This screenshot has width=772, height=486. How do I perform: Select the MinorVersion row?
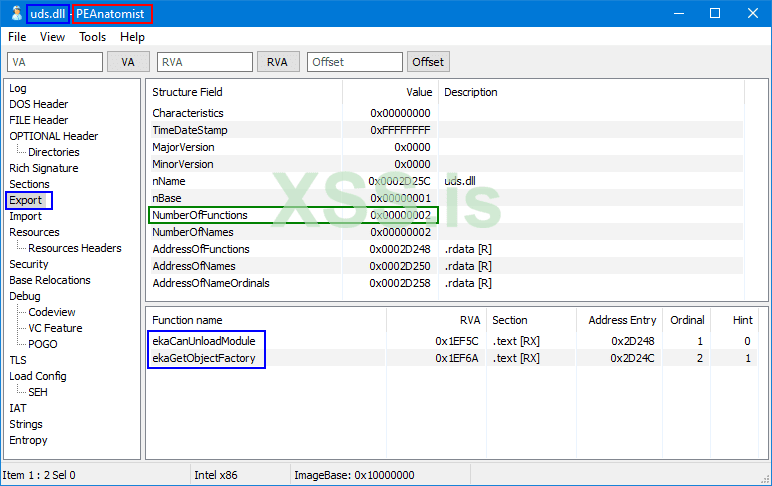click(x=445, y=164)
